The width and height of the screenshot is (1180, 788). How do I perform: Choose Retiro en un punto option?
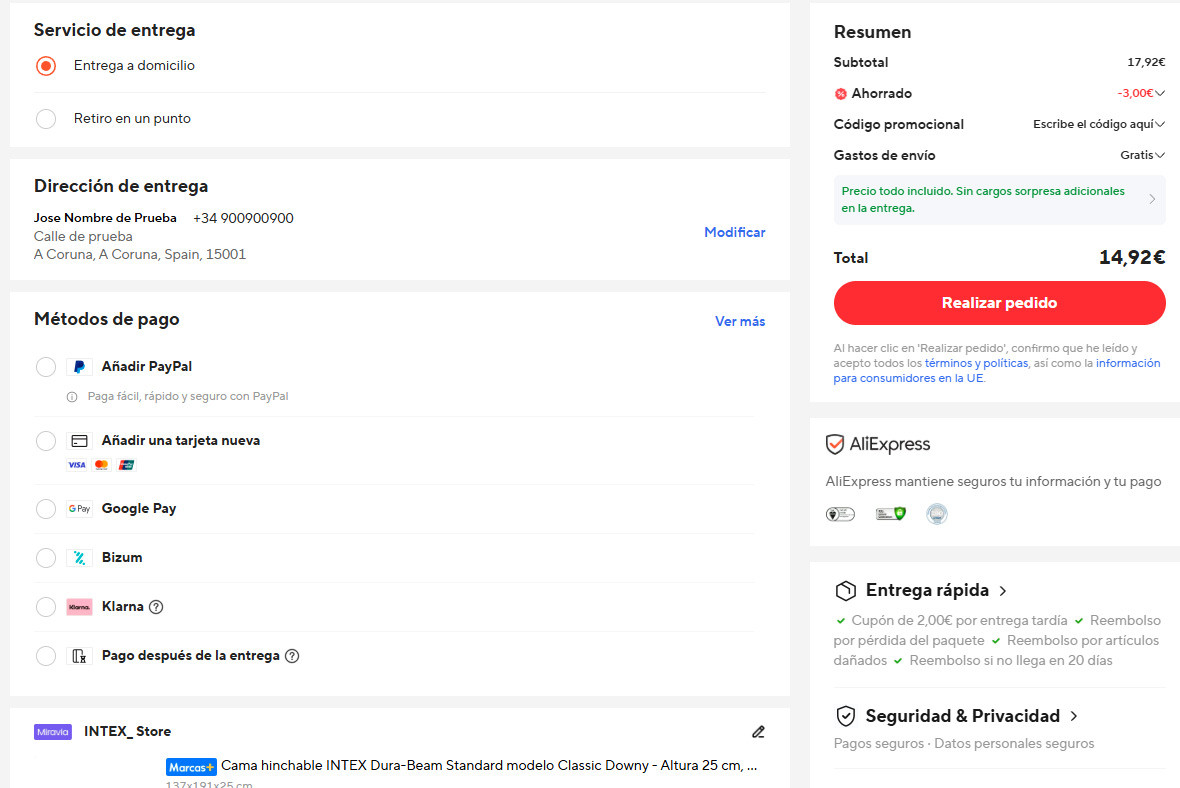tap(46, 119)
